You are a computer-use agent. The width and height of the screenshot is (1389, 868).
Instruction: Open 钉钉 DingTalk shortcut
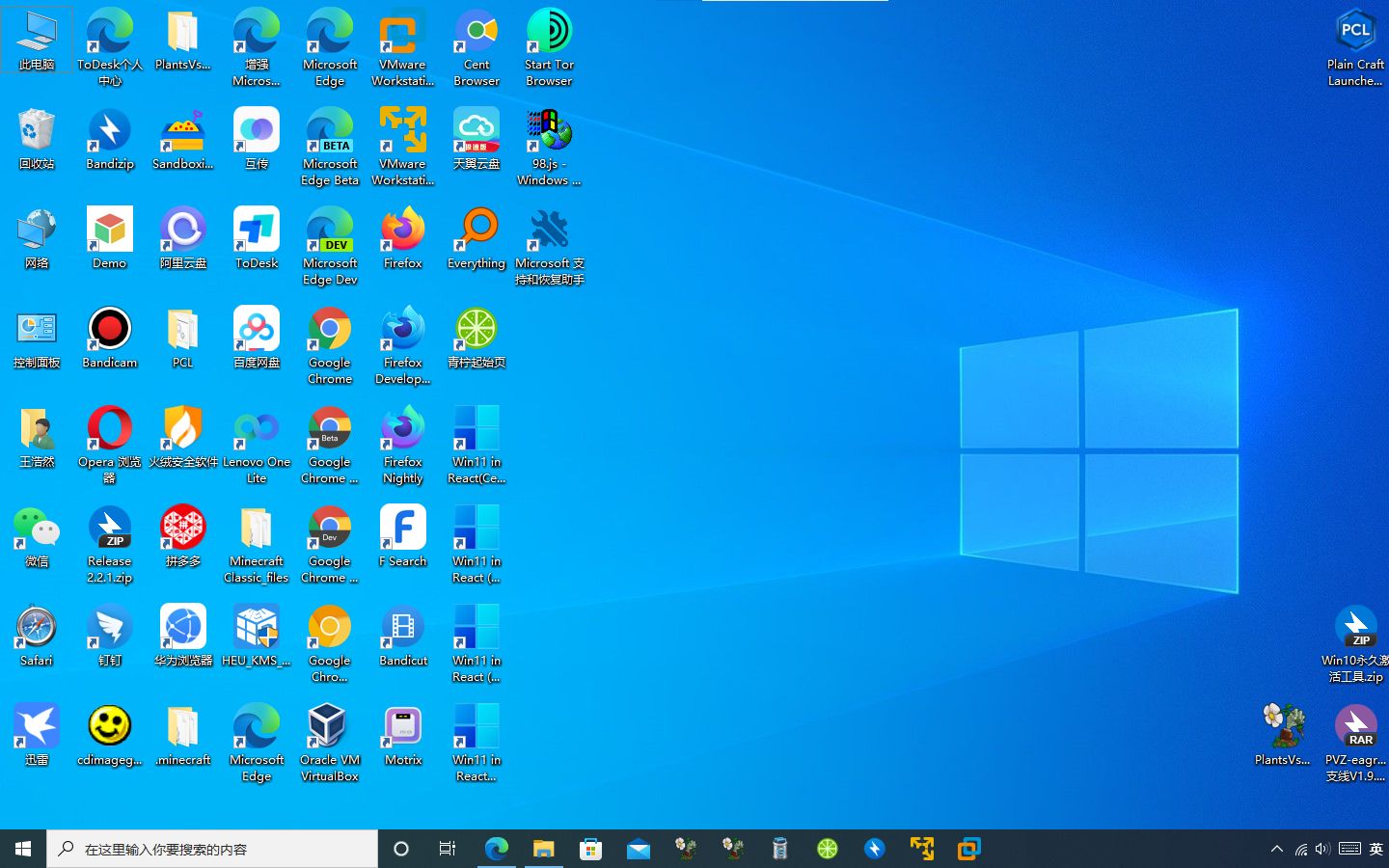110,637
